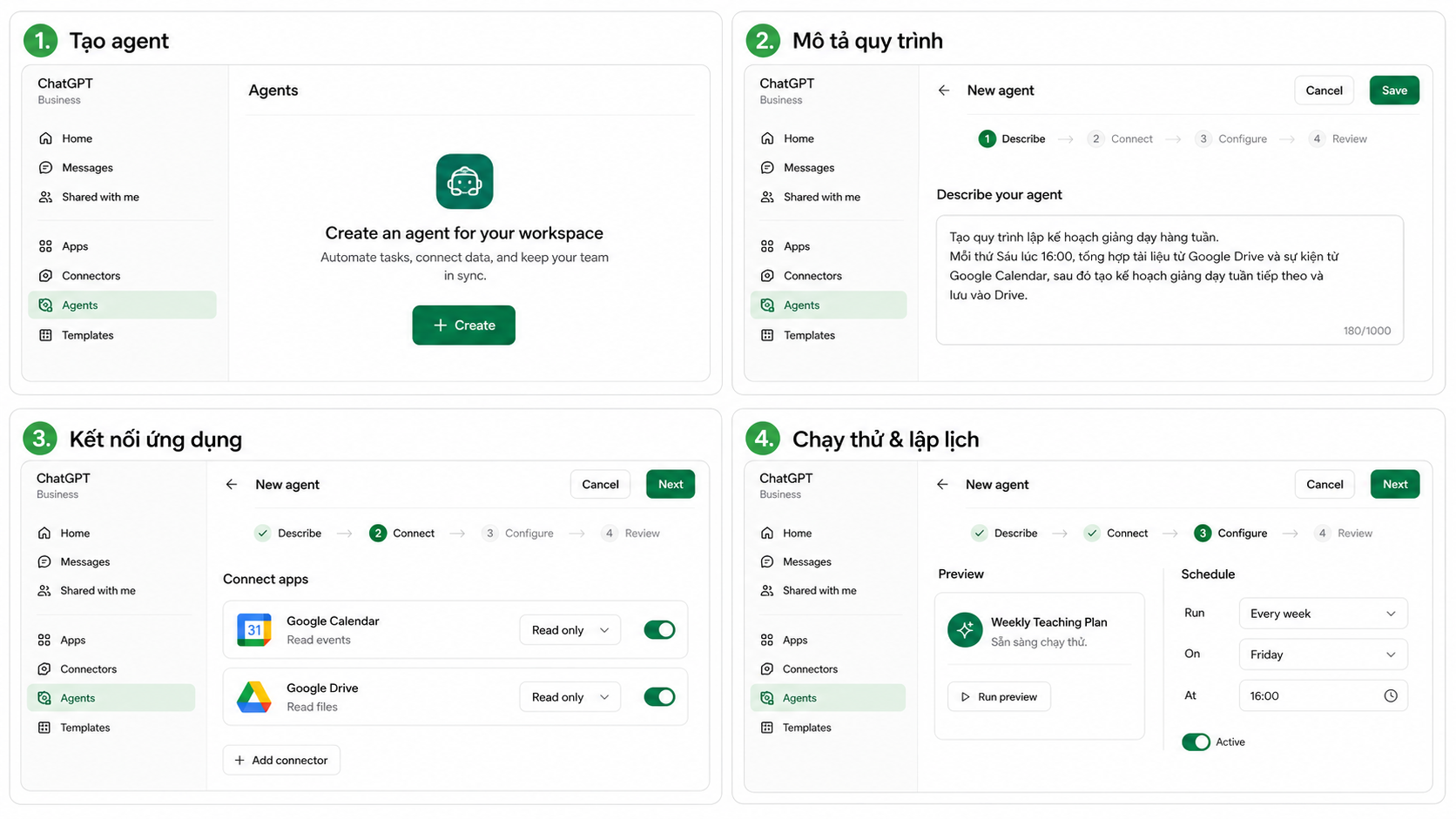The image size is (1456, 819).
Task: Open the On Friday day dropdown
Action: click(1323, 655)
